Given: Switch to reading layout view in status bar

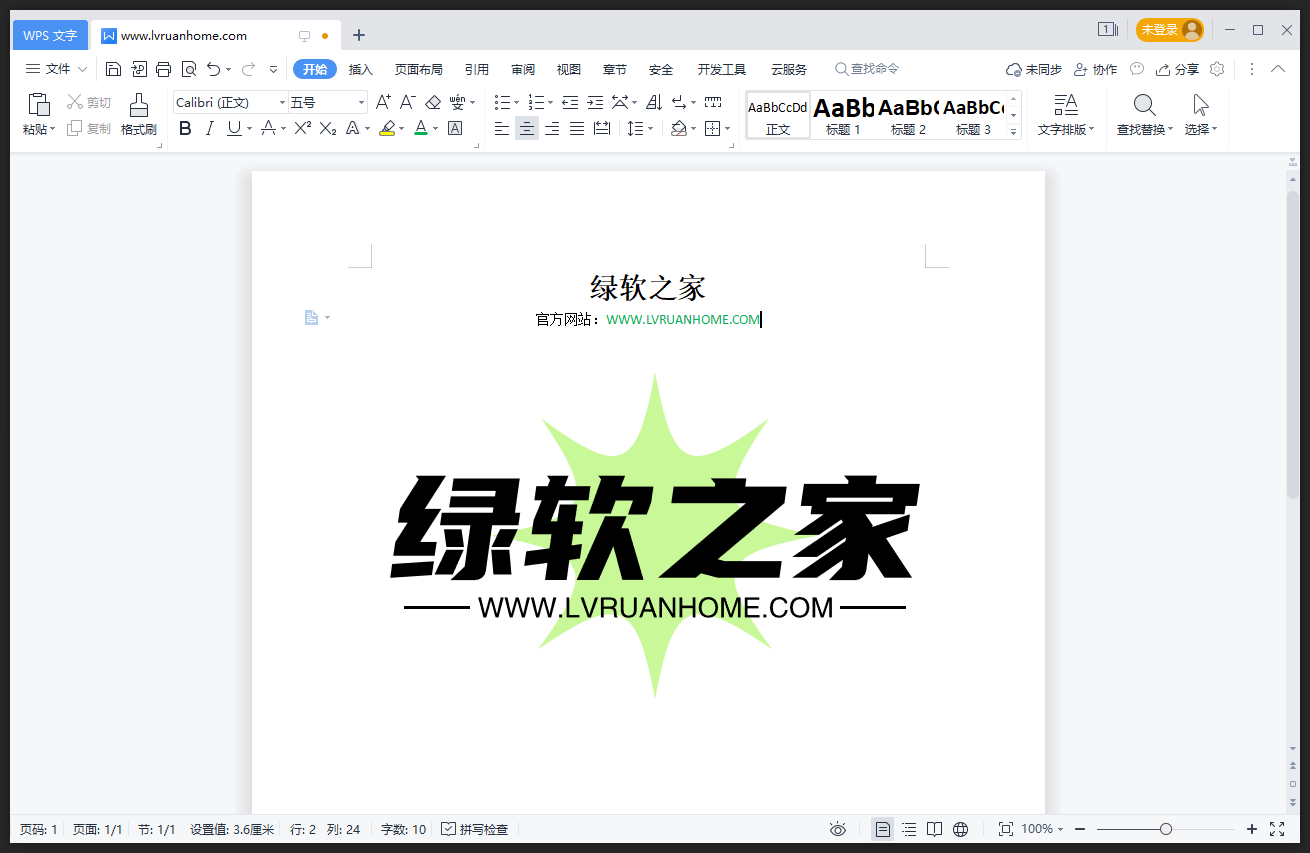Looking at the screenshot, I should [934, 829].
